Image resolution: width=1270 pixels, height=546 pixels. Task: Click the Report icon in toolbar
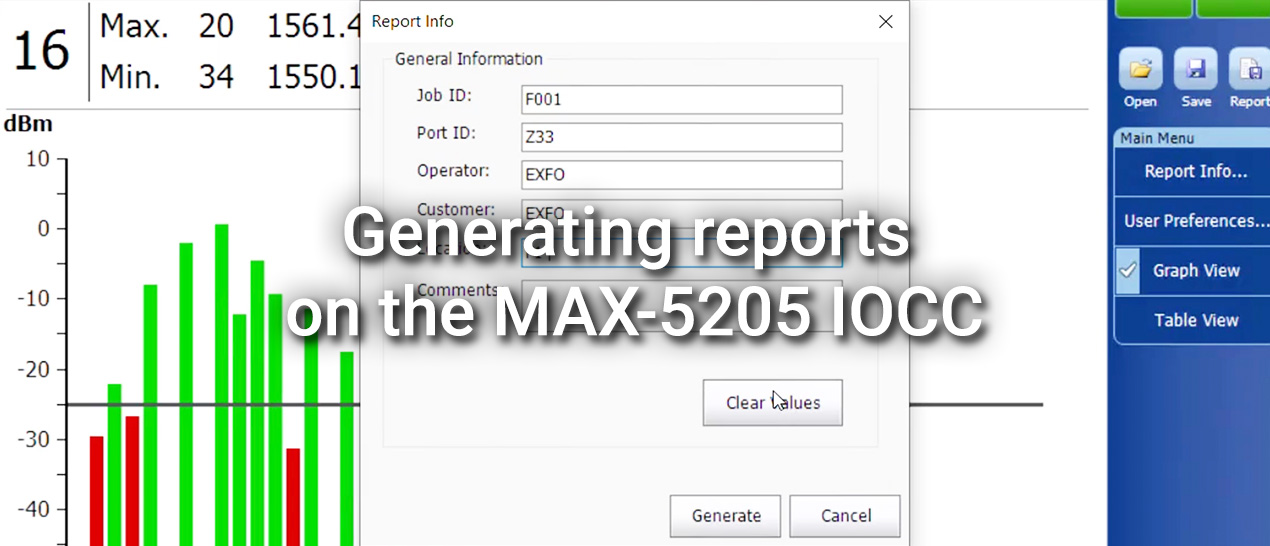pos(1249,70)
